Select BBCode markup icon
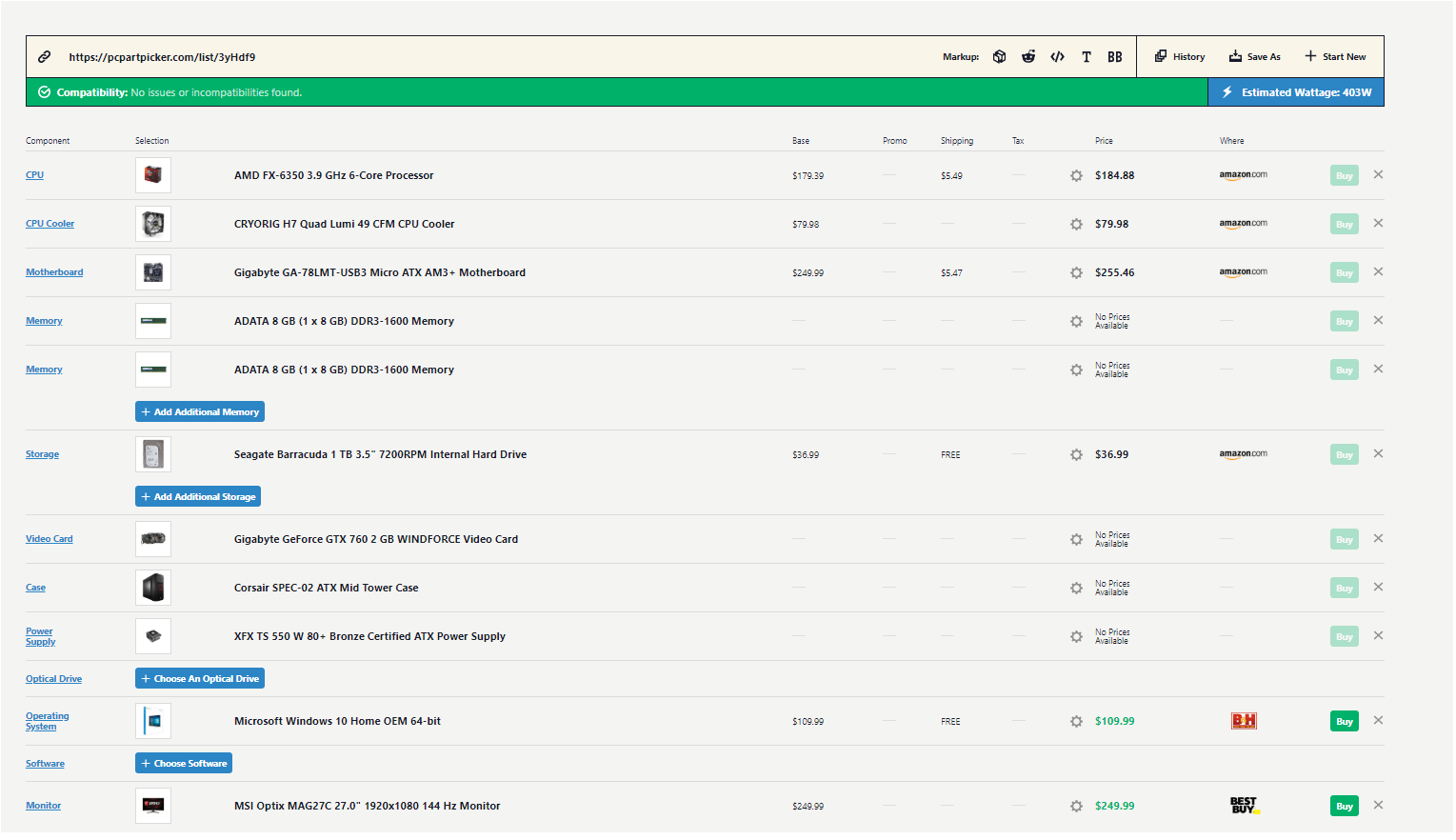The height and width of the screenshot is (840, 1456). tap(1115, 57)
